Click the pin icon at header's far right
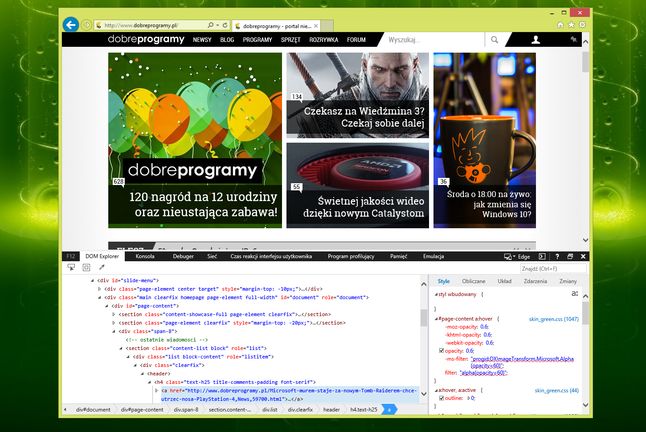Screen dimensions: 646x432 [x=573, y=40]
